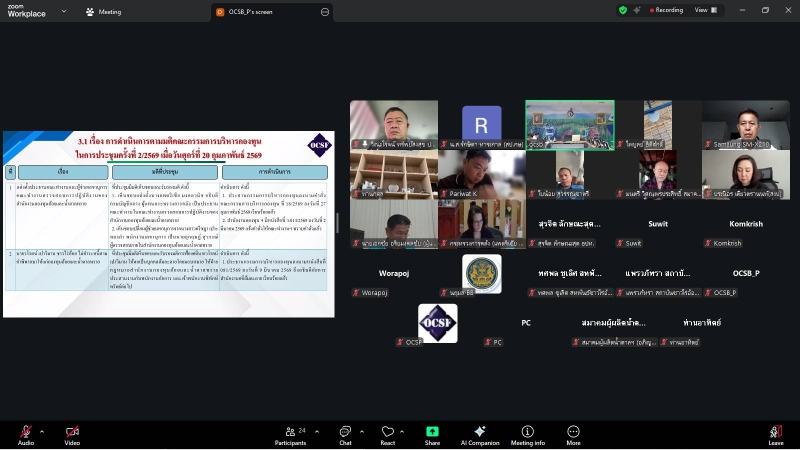Unmute microphone with the Audio button
This screenshot has width=800, height=450.
click(25, 434)
